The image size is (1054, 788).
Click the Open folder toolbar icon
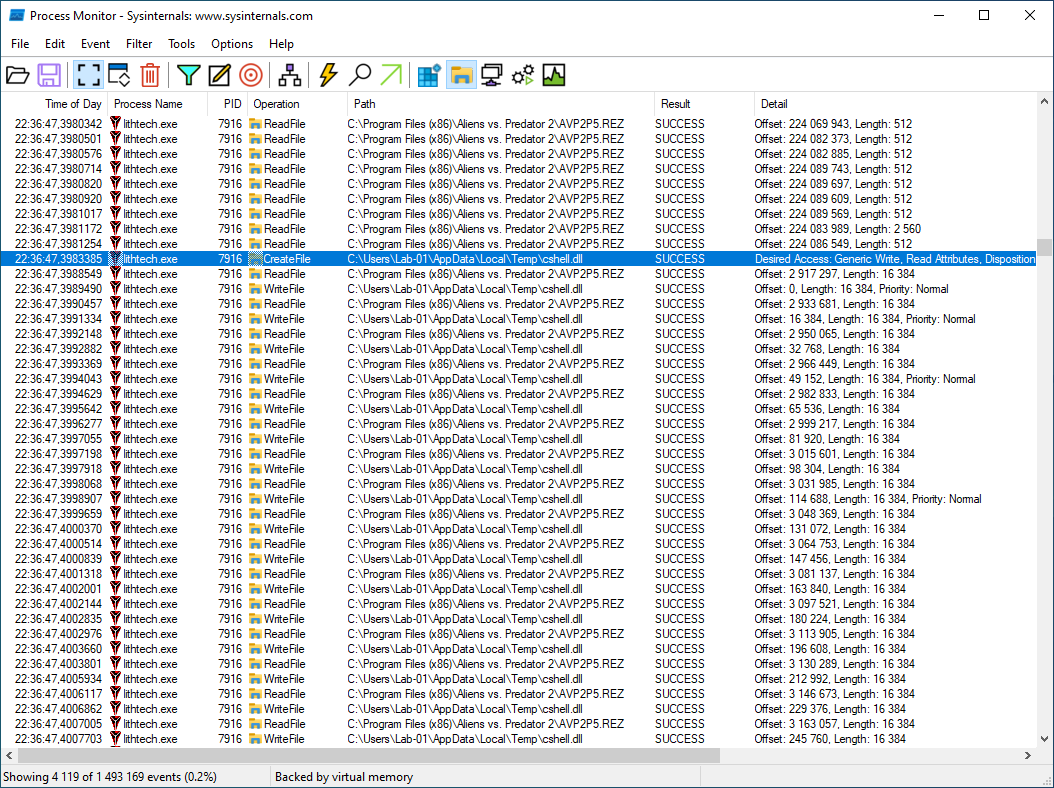[x=17, y=75]
